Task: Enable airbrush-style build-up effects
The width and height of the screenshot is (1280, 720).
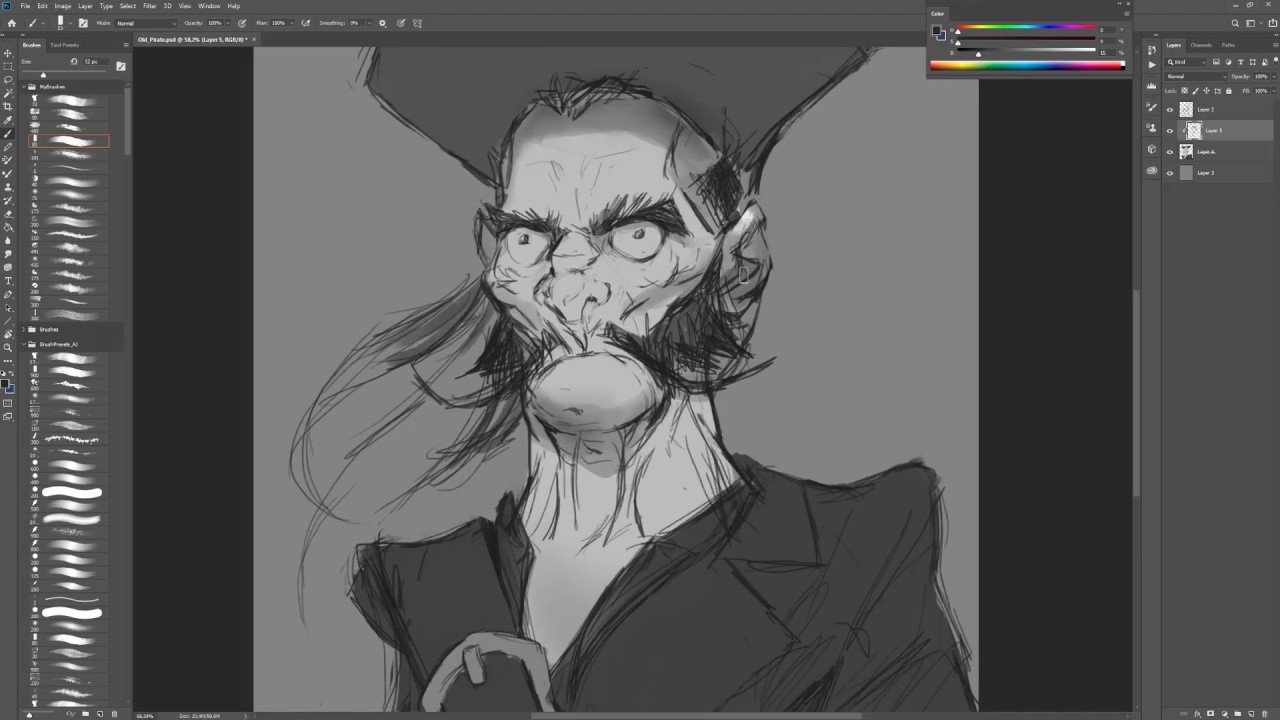Action: tap(305, 23)
